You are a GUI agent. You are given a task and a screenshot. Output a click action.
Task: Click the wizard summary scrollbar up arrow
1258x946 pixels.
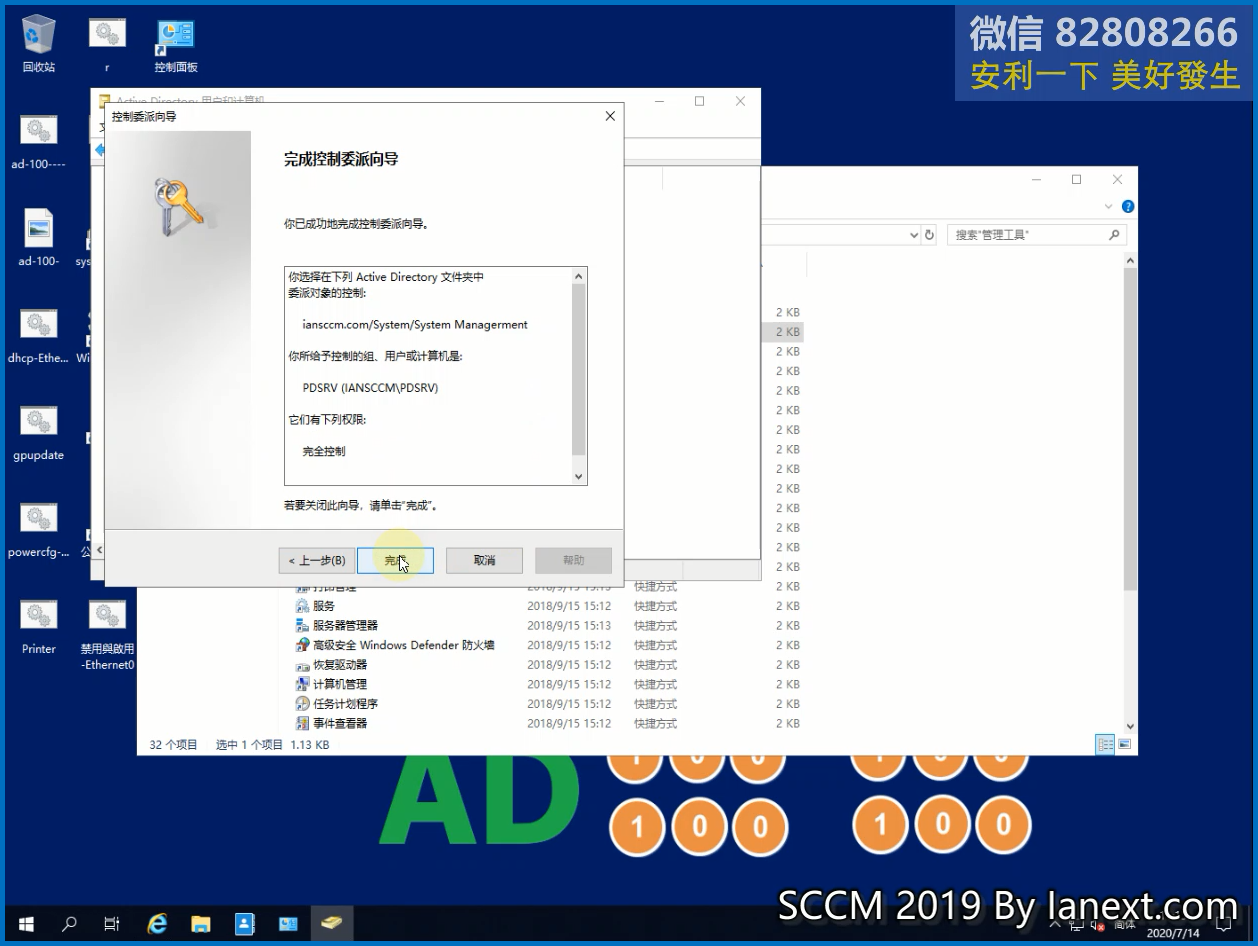pos(578,276)
